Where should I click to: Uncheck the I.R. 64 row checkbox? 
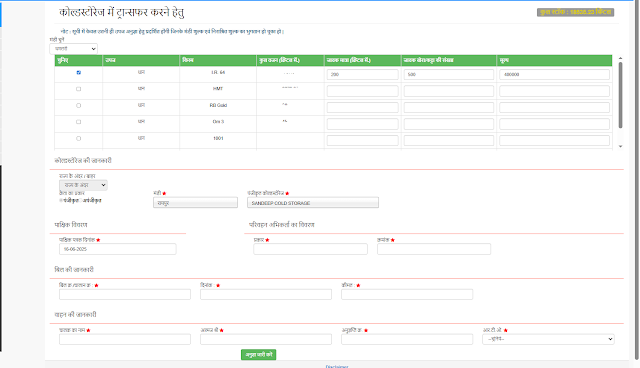pos(79,73)
